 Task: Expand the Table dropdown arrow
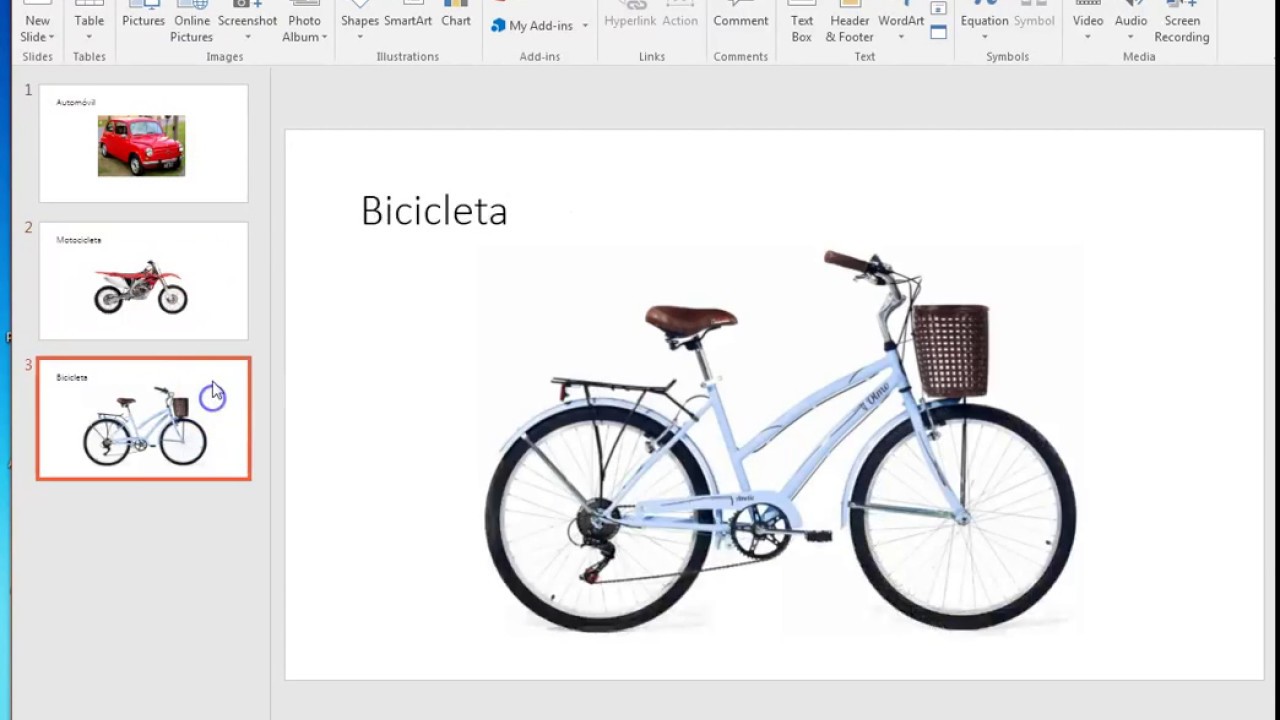89,38
